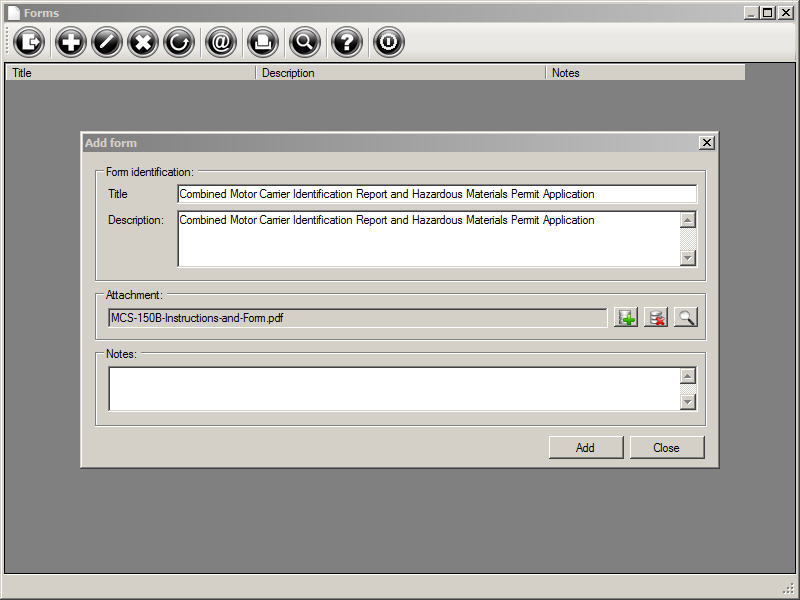Click the @ email toolbar icon

[221, 42]
